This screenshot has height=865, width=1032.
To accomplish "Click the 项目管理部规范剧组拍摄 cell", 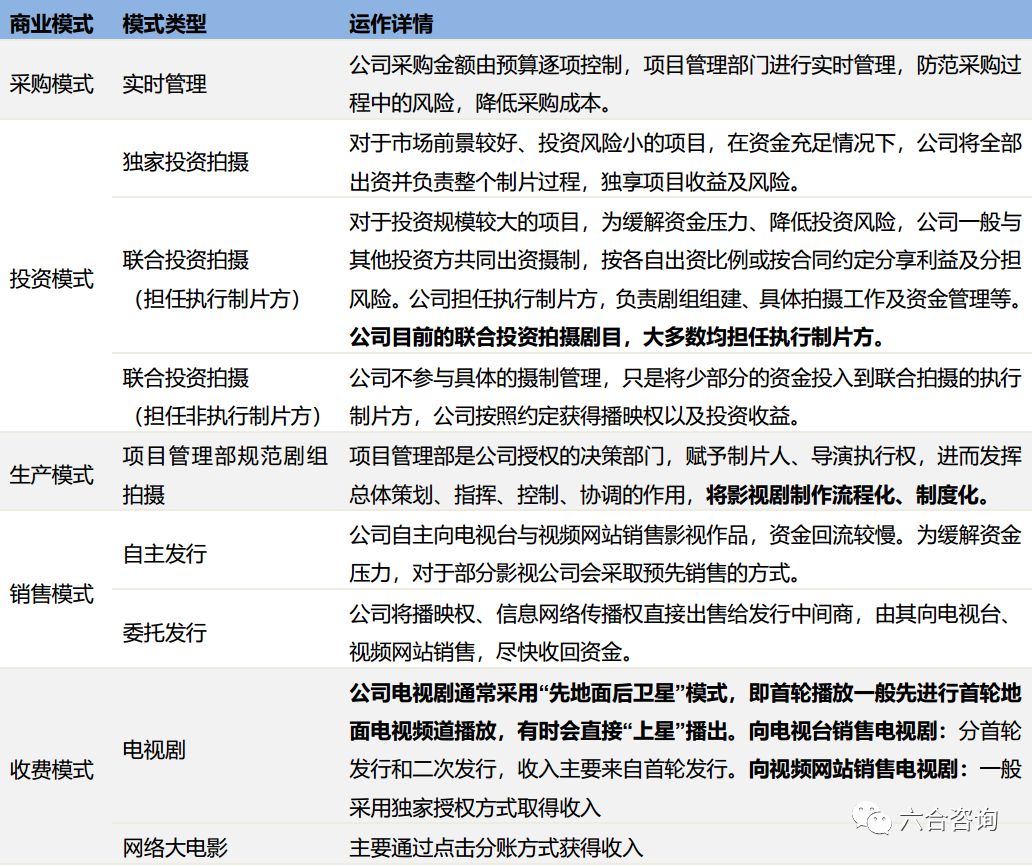I will [225, 475].
